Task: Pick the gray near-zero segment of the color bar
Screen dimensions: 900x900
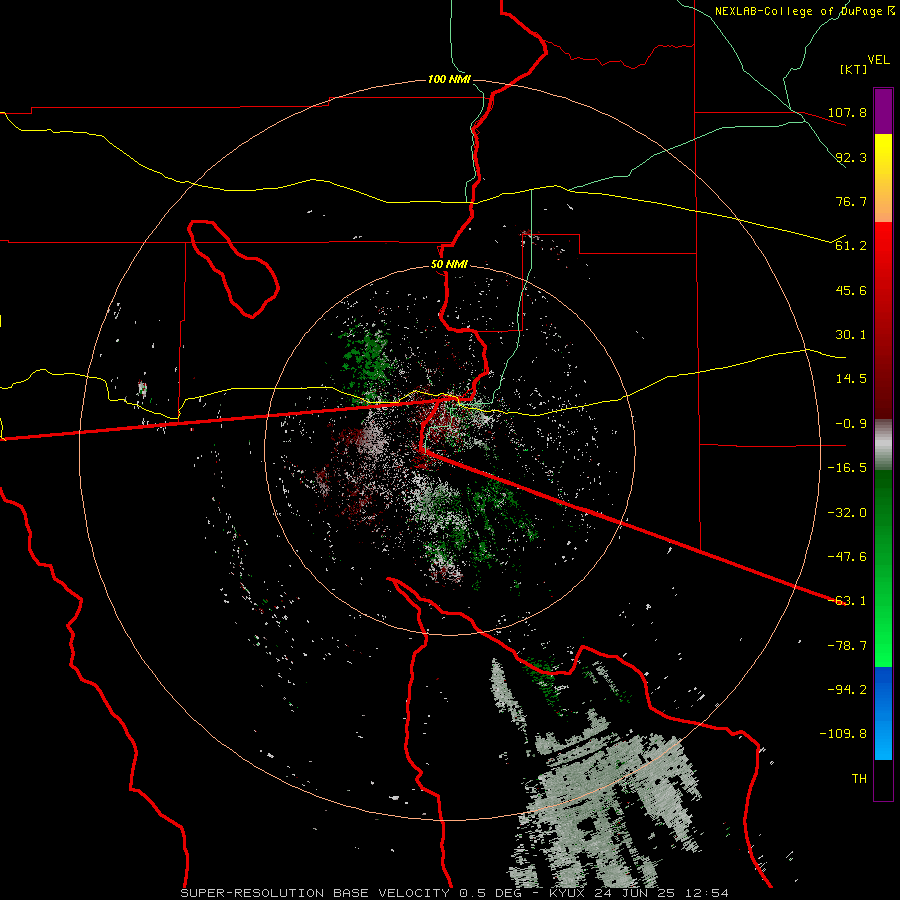Action: tap(883, 445)
